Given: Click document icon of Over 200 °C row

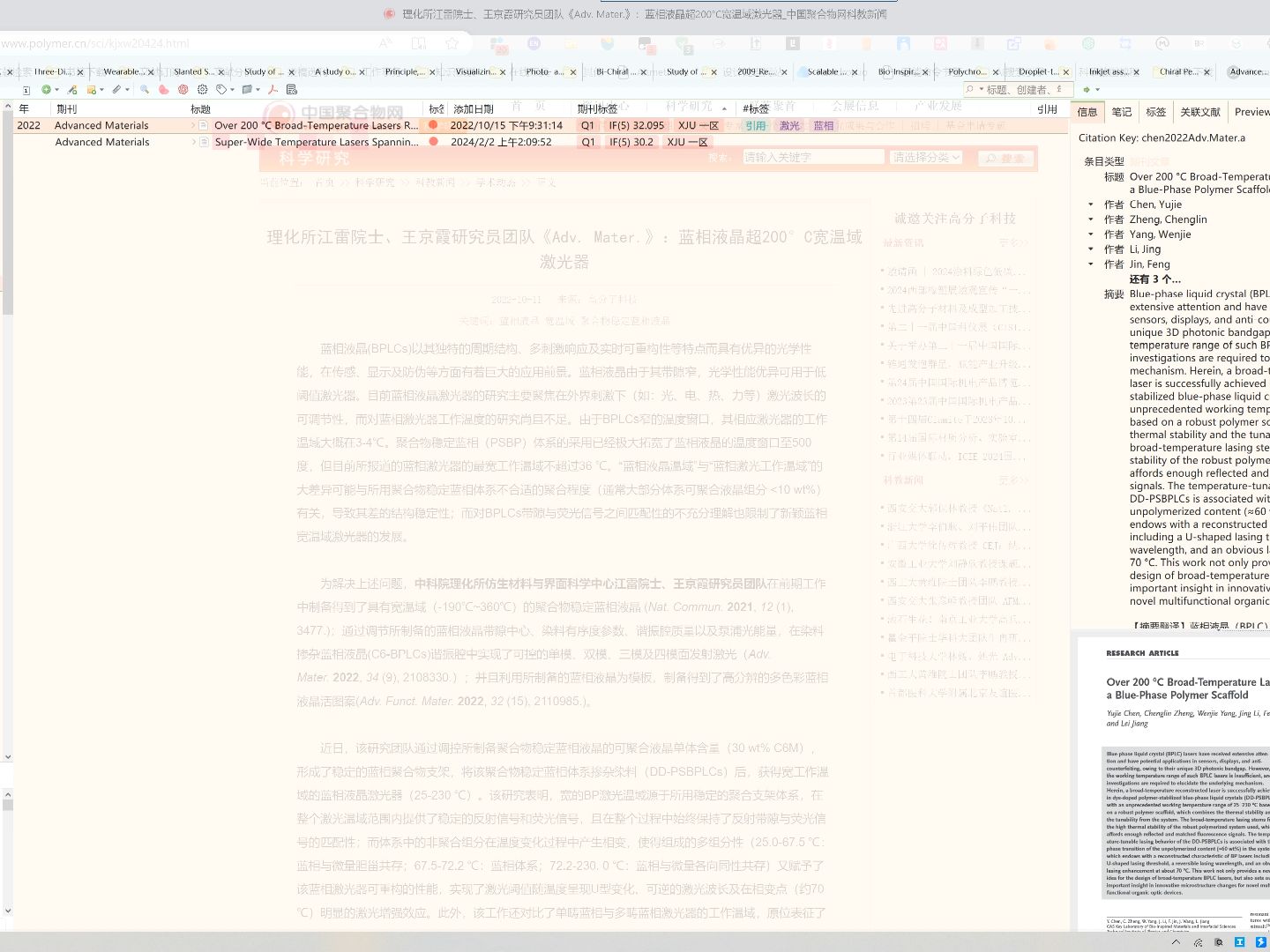Looking at the screenshot, I should click(204, 125).
